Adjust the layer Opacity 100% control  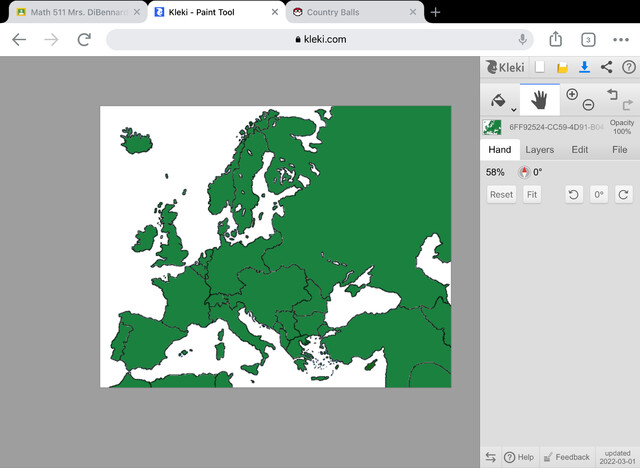(622, 127)
